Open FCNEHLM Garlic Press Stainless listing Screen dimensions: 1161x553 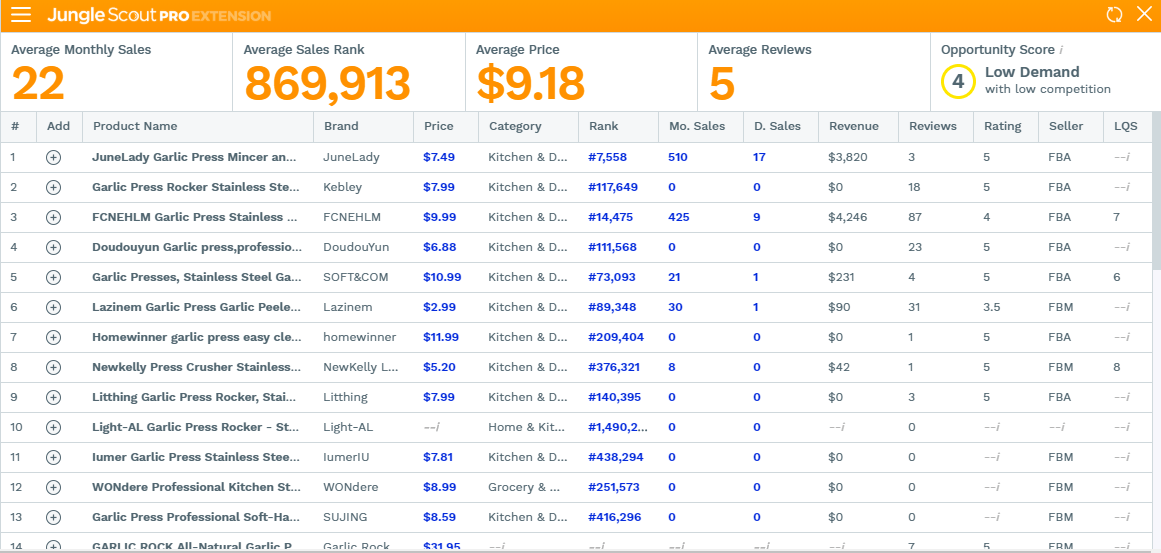point(195,217)
